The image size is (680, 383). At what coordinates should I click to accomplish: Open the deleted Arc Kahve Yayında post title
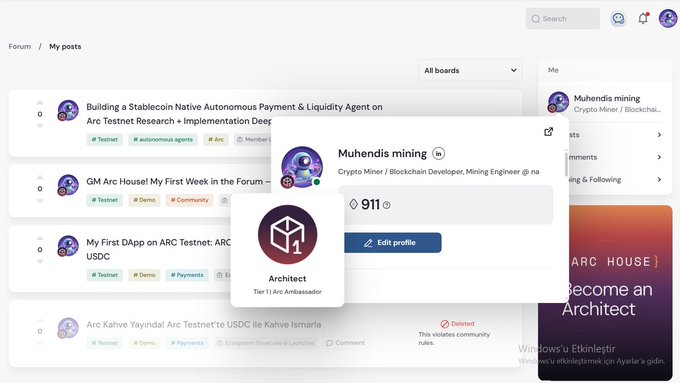pos(204,324)
